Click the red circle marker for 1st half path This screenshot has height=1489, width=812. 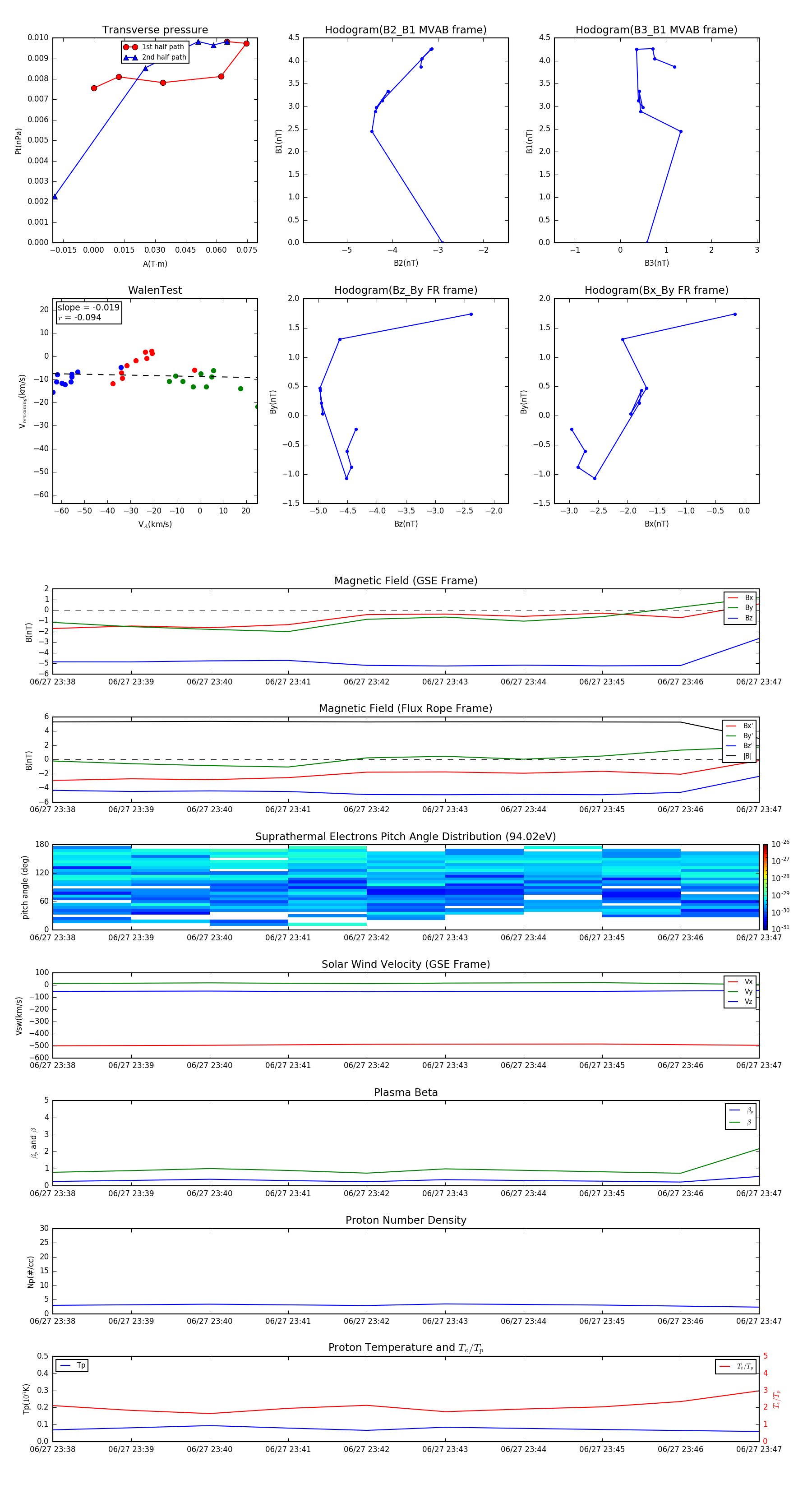[130, 47]
